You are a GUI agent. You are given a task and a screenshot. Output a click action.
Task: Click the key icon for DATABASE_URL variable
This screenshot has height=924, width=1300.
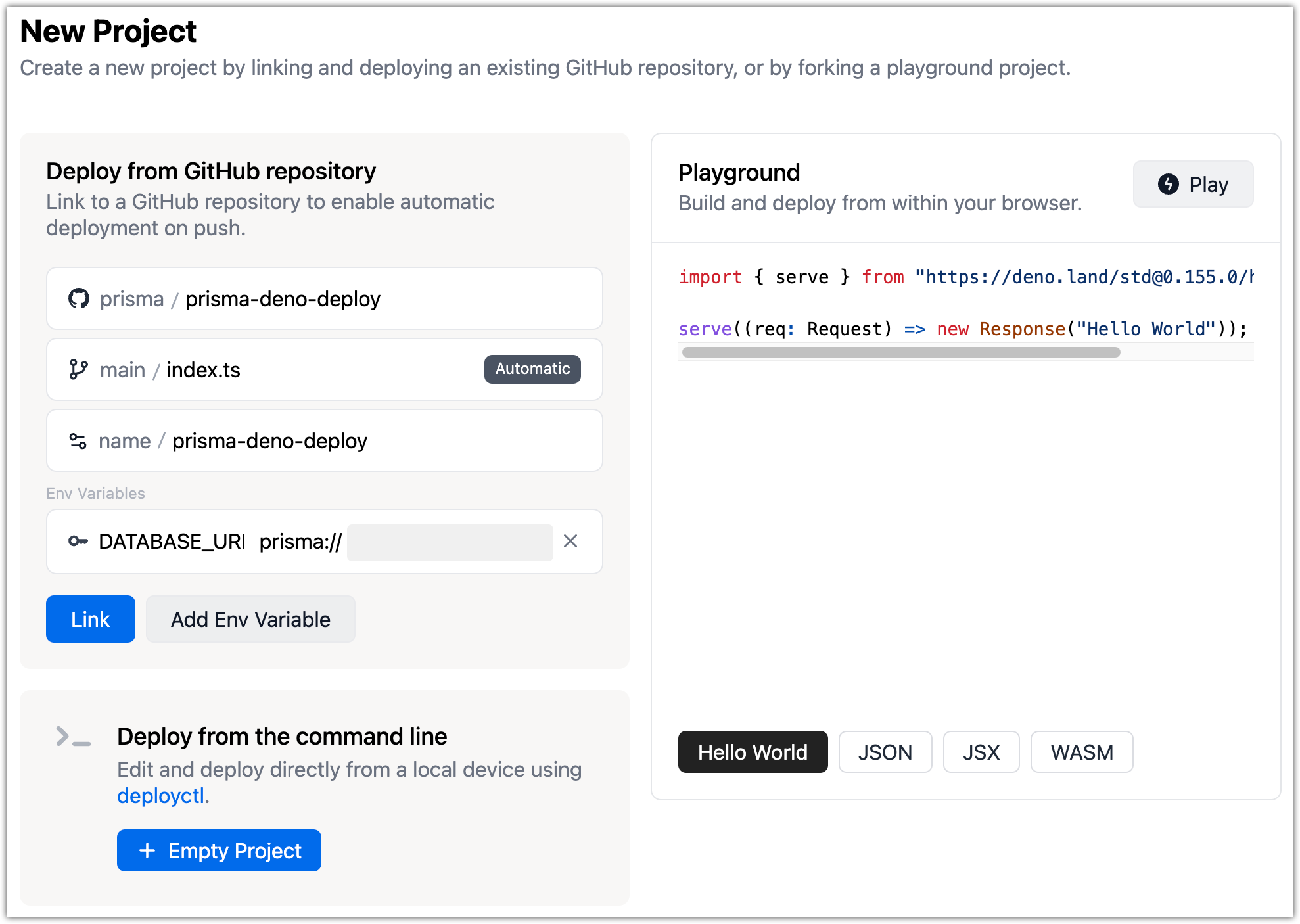(x=79, y=542)
